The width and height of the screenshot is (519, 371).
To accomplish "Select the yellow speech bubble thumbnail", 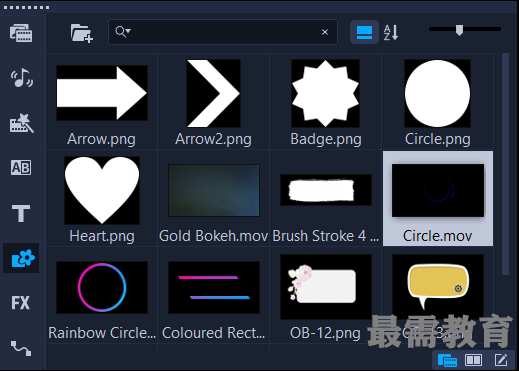I will pos(438,287).
